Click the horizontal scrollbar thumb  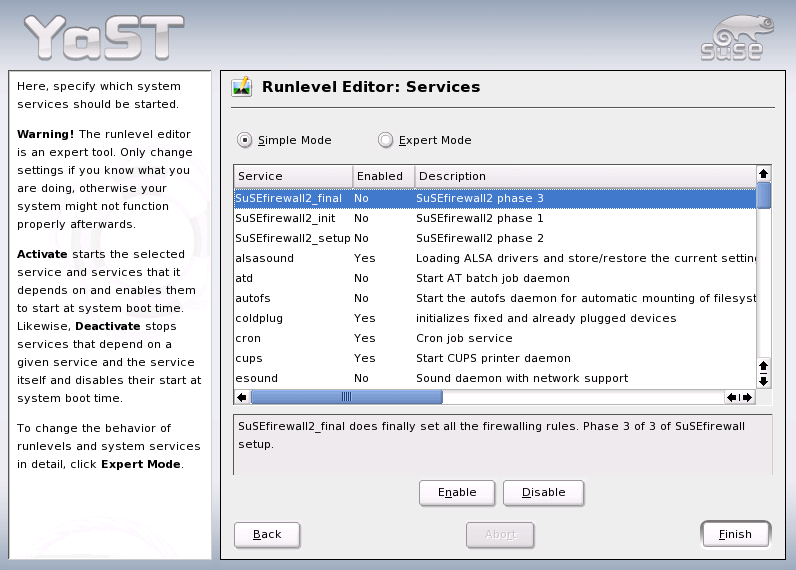coord(347,397)
